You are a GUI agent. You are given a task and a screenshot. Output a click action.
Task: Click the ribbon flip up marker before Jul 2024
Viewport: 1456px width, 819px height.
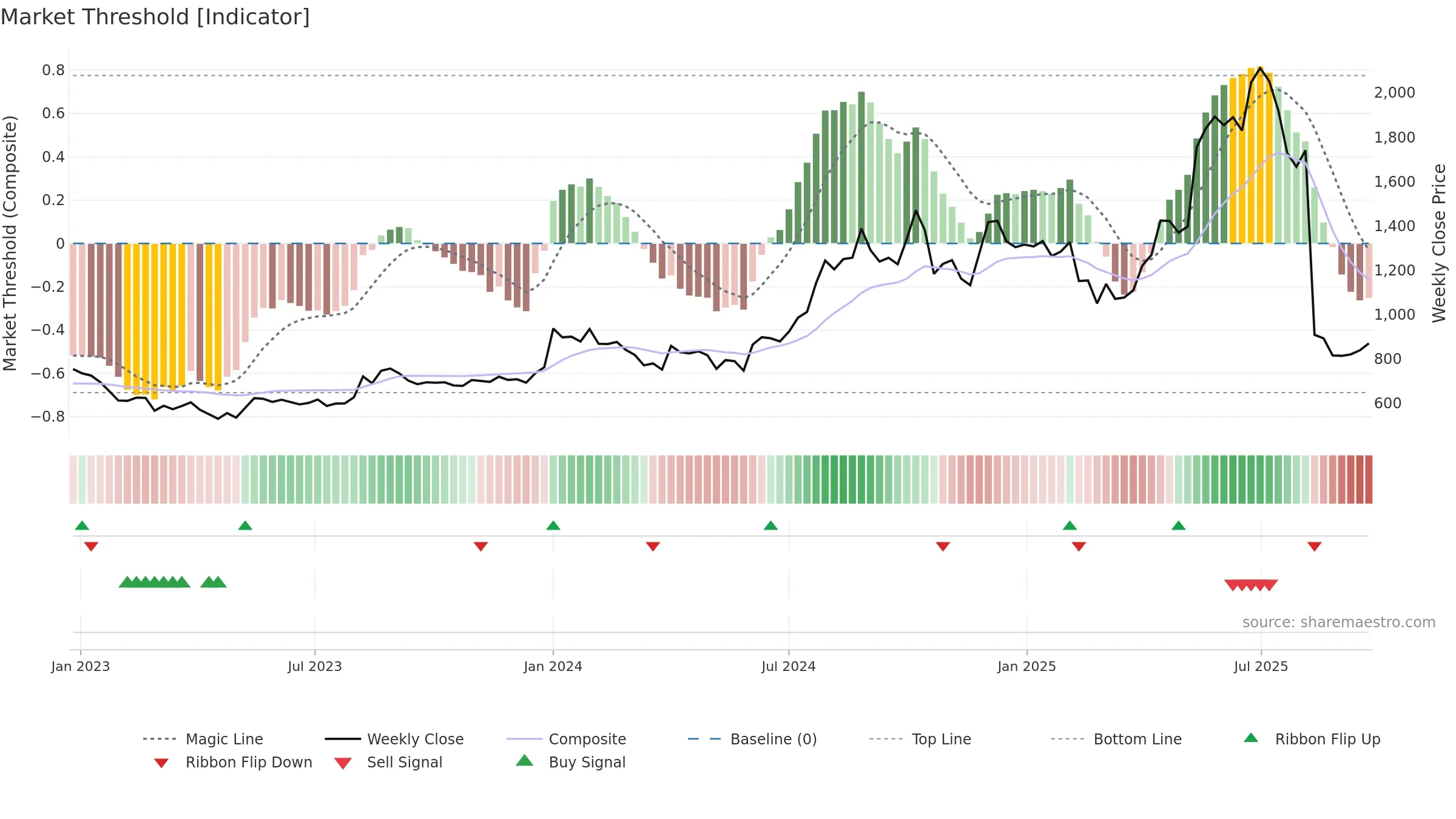[x=770, y=525]
